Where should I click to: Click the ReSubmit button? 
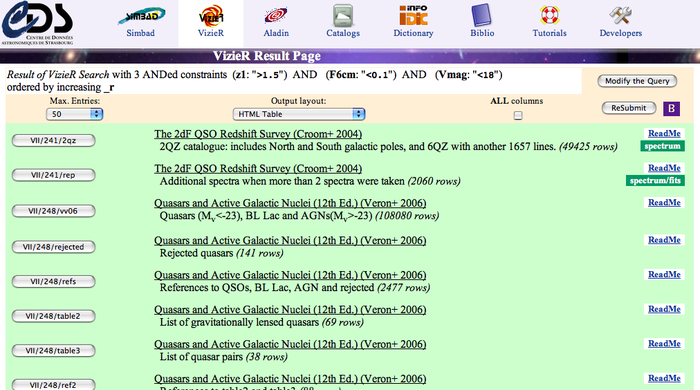tap(629, 108)
